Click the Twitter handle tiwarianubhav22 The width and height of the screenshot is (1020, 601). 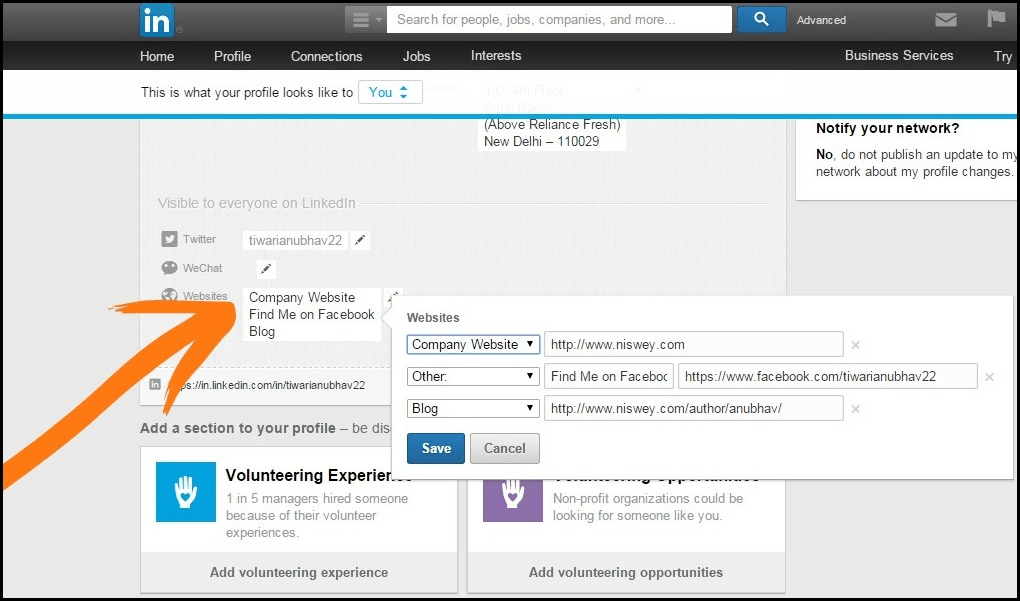[x=295, y=241]
